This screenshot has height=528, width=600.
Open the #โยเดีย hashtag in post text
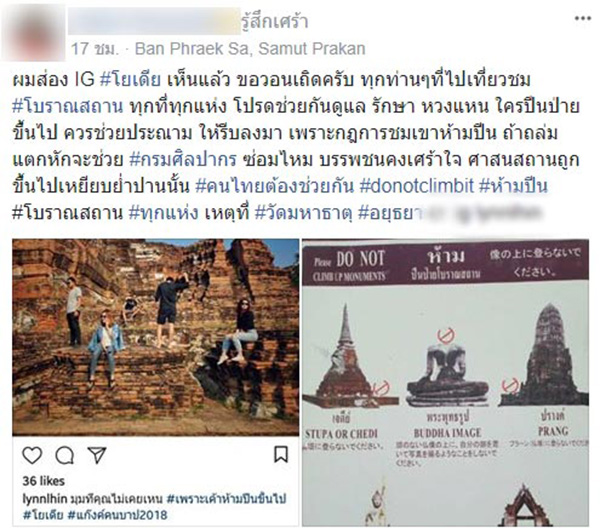tap(130, 80)
